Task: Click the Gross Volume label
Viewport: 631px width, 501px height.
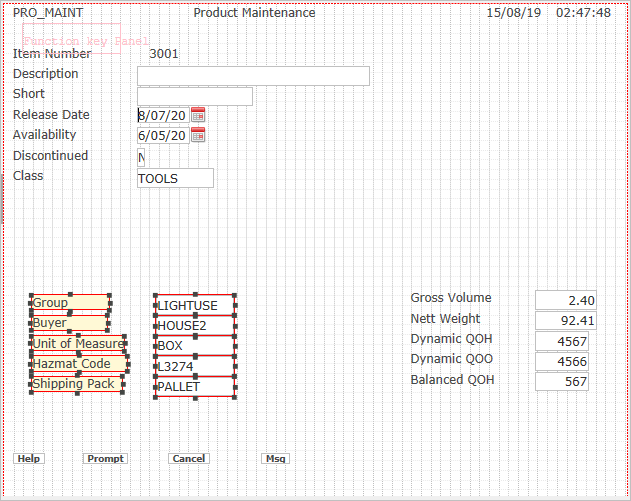Action: pos(451,297)
